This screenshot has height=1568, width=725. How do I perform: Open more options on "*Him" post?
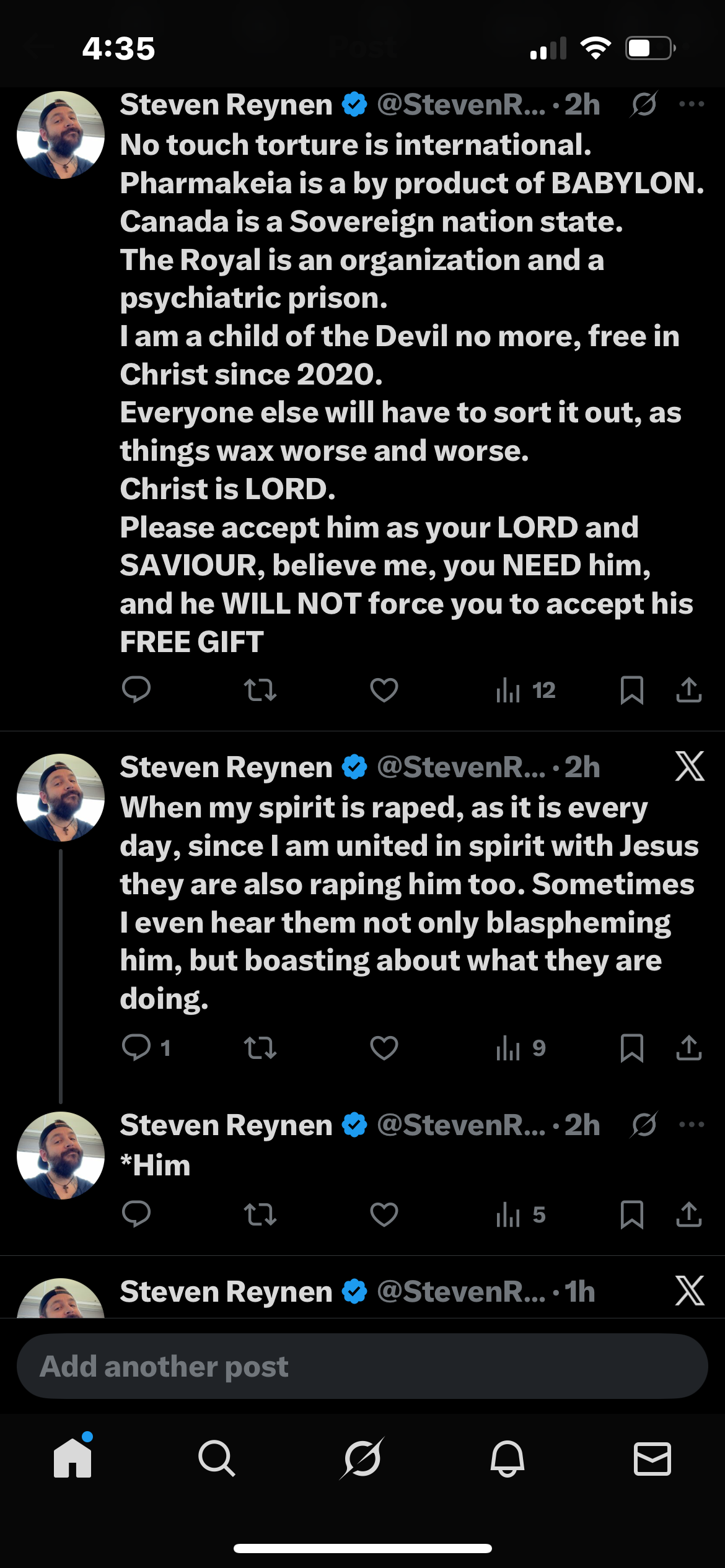click(x=692, y=1125)
